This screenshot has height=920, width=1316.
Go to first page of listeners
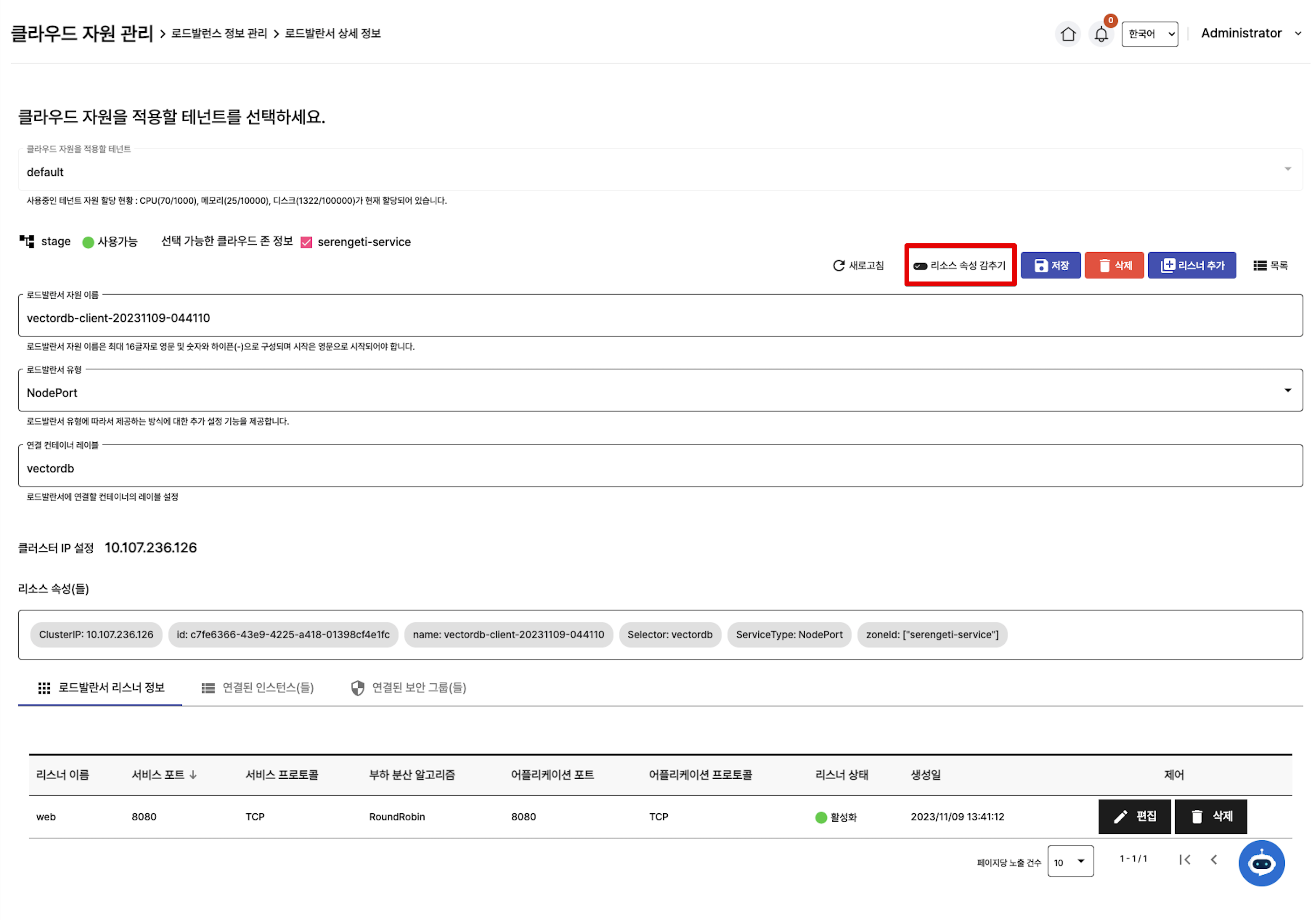[x=1185, y=859]
